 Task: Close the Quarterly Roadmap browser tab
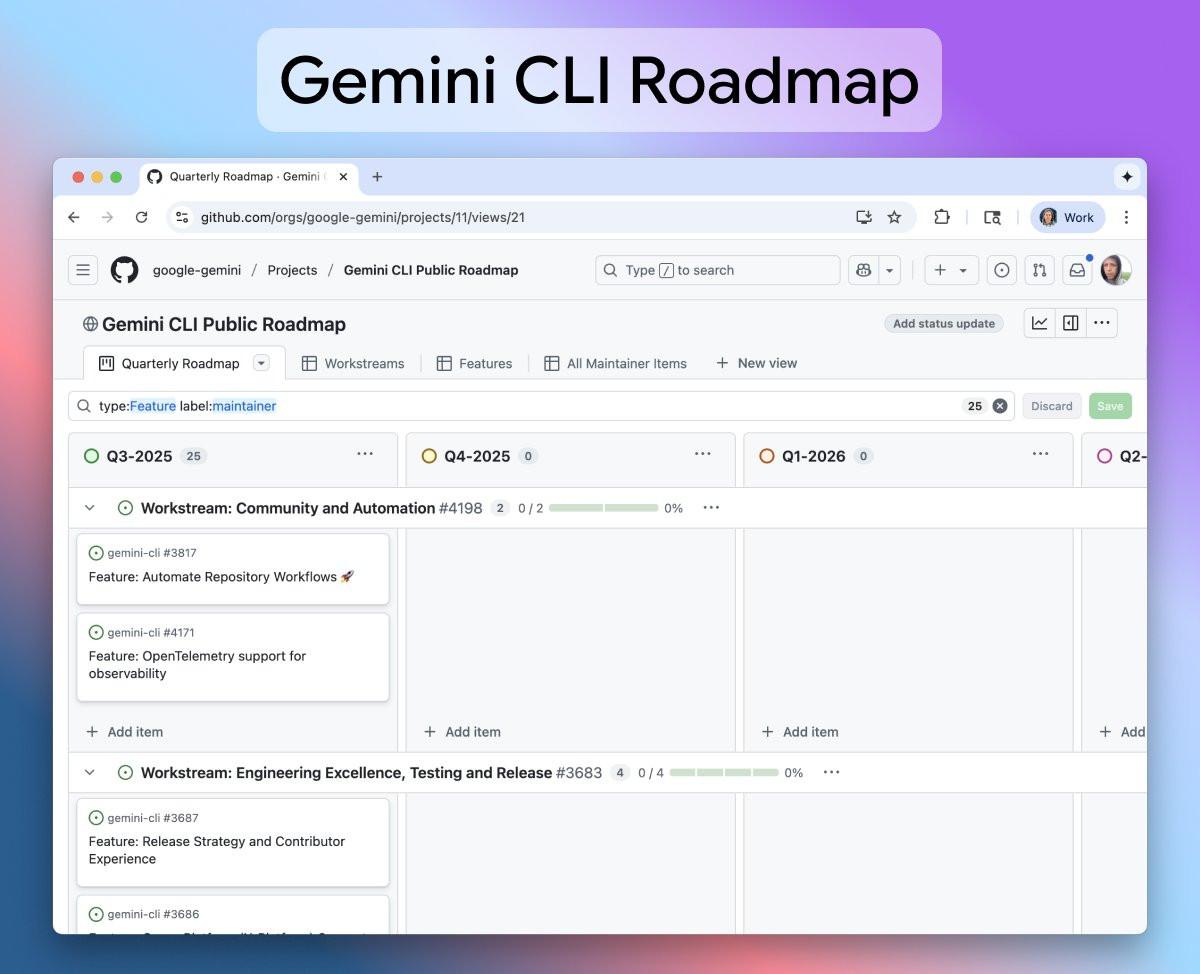pyautogui.click(x=343, y=177)
